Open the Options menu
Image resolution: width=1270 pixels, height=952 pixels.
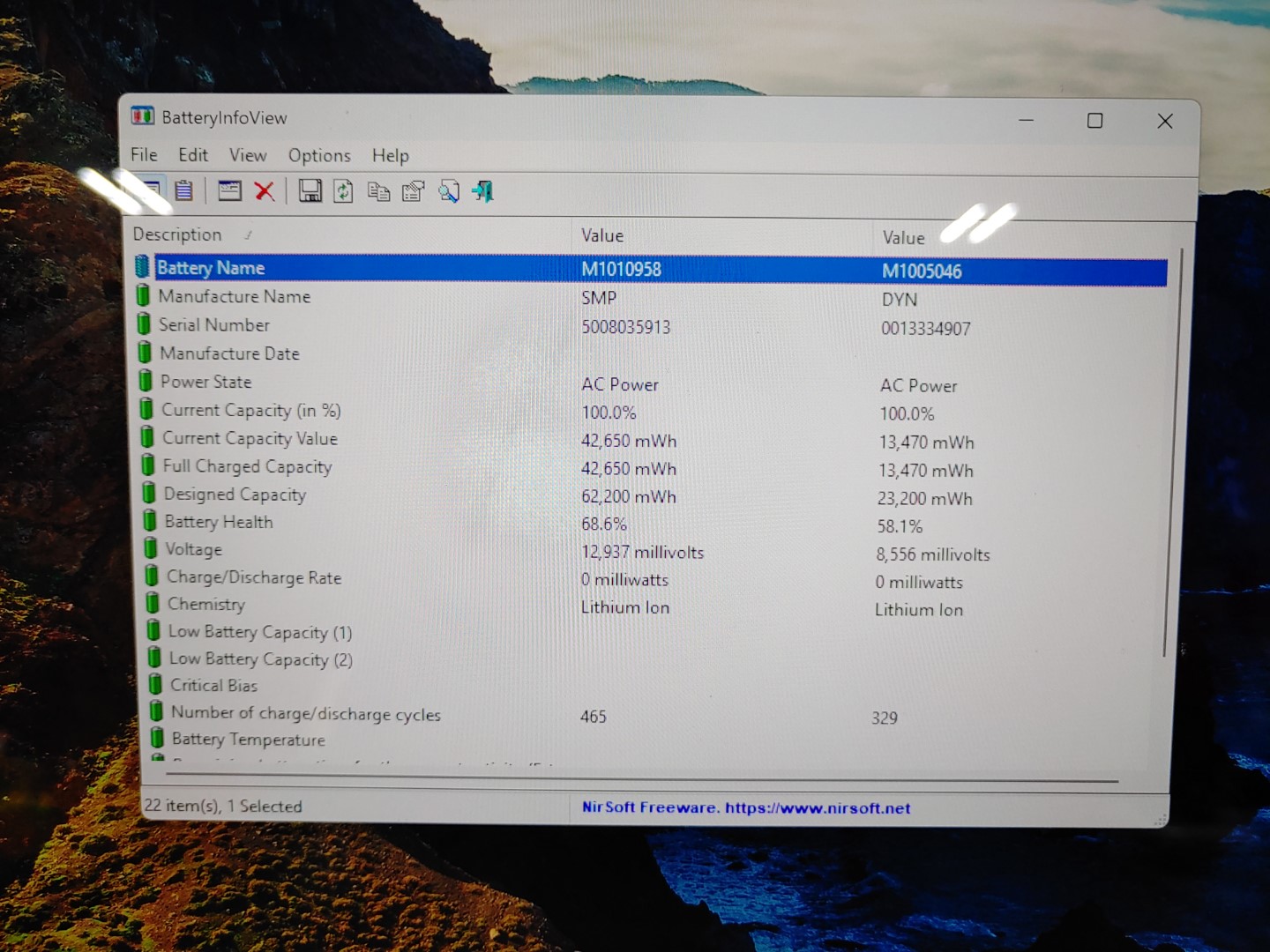coord(318,155)
